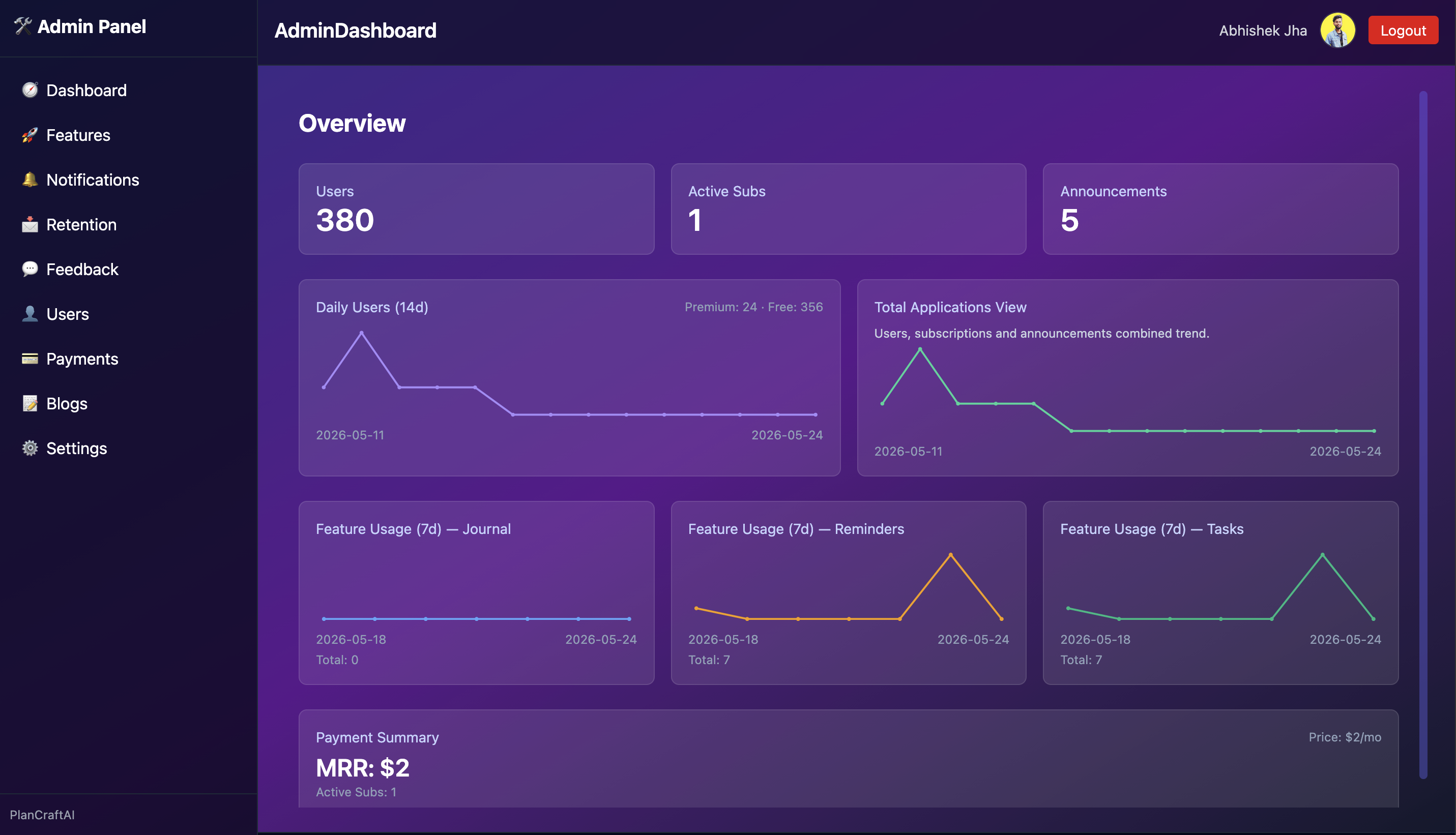The height and width of the screenshot is (835, 1456).
Task: Navigate to Users in sidebar
Action: 129,314
